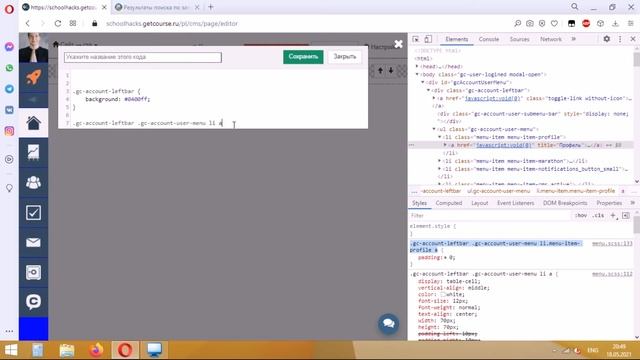This screenshot has width=640, height=360.
Task: Open the checkmark tasks icon in sidebar
Action: click(x=33, y=213)
